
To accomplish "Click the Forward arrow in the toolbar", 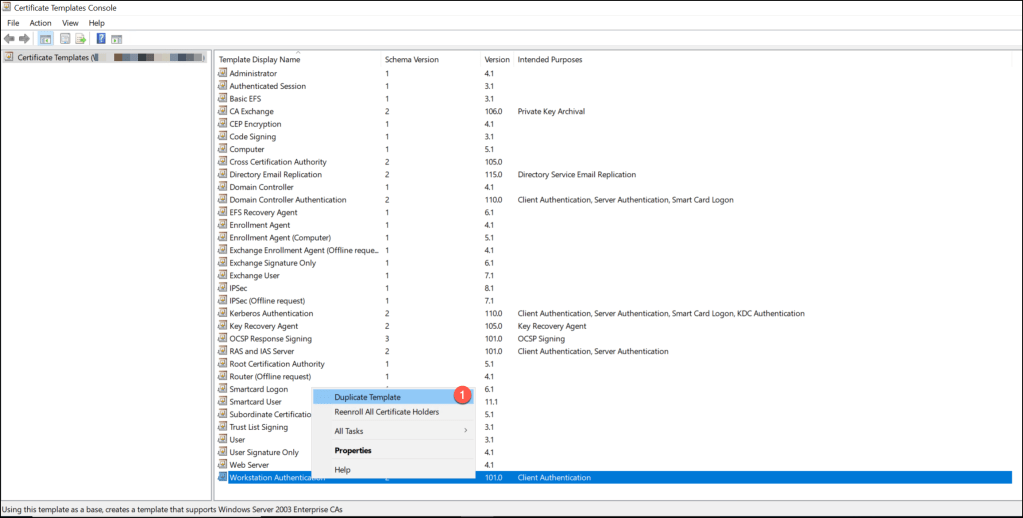I will coord(24,39).
